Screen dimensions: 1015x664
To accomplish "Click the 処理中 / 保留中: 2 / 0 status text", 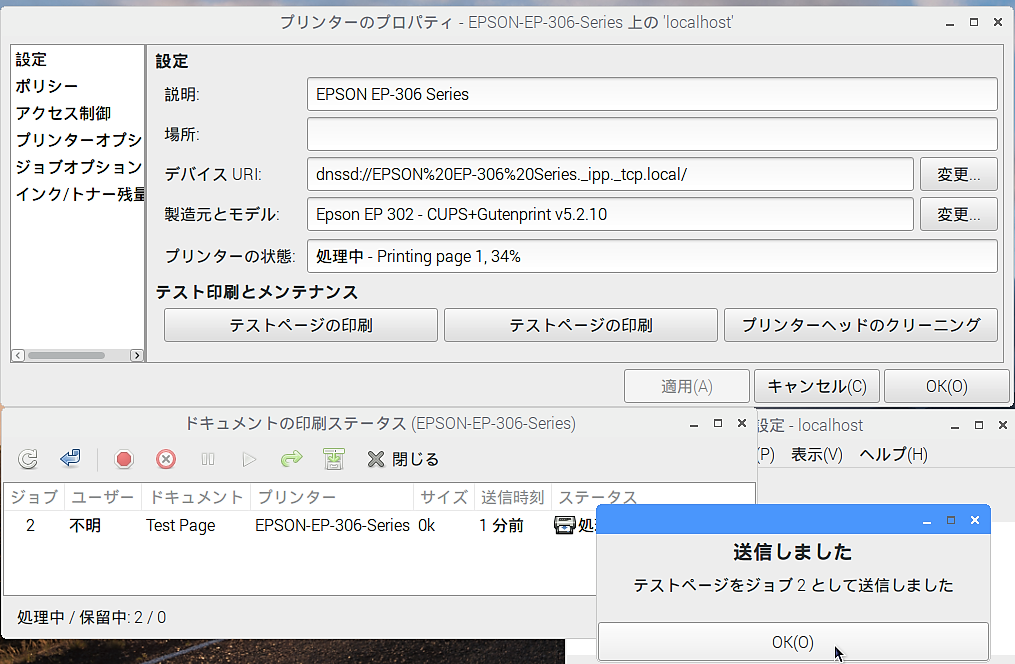I will pos(91,617).
